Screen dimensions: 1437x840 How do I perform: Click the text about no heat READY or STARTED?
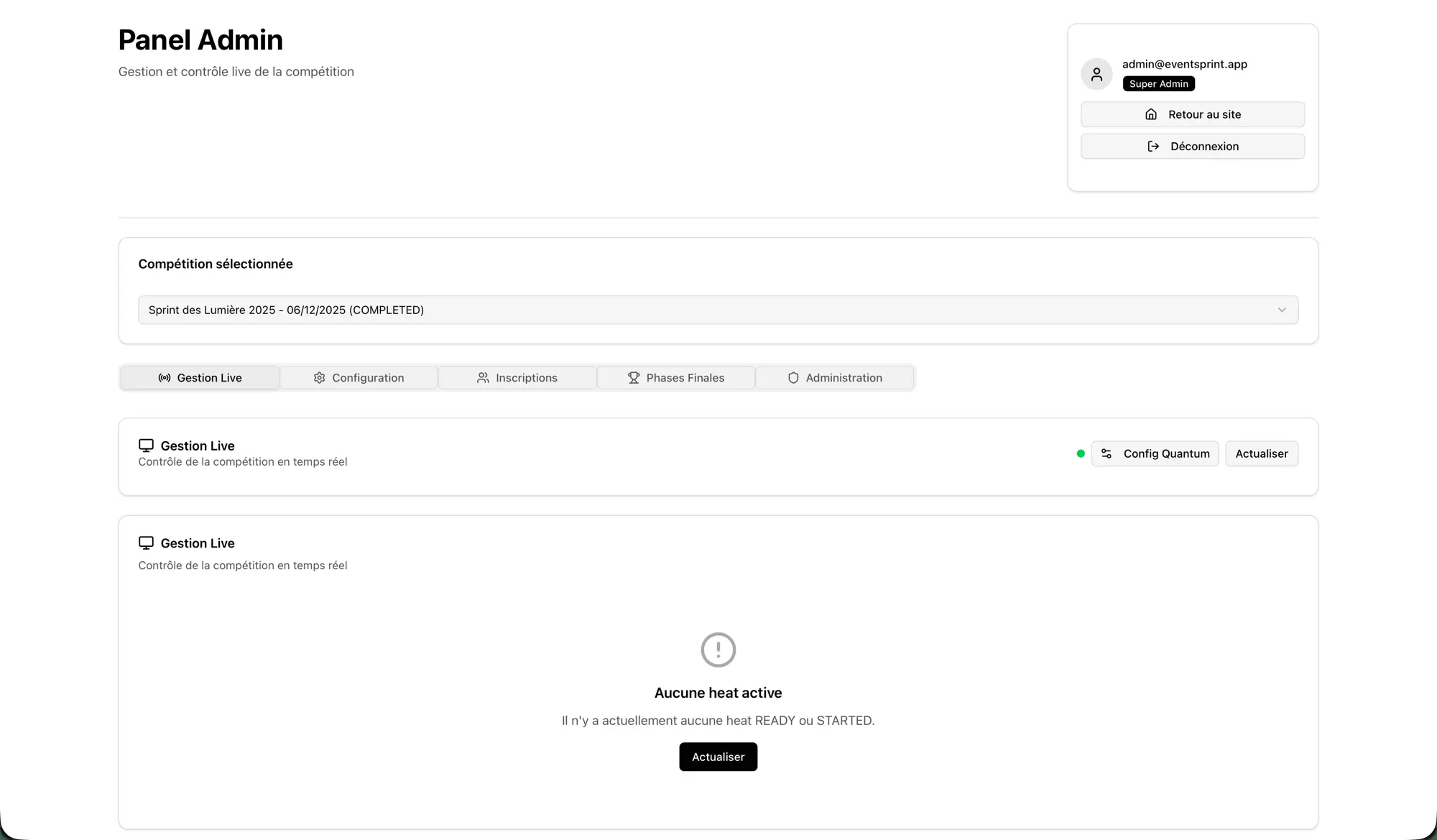coord(718,721)
